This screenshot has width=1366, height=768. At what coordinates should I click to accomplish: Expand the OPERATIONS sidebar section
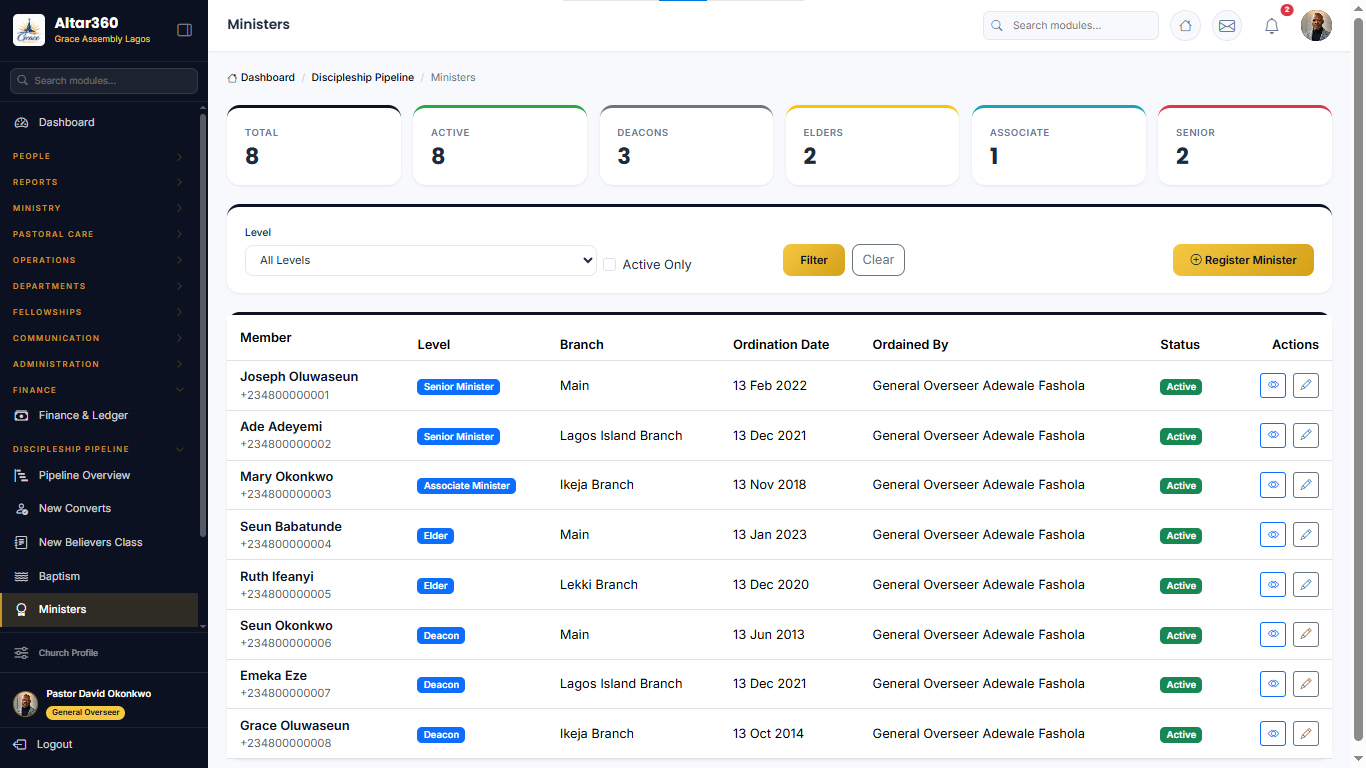point(98,260)
